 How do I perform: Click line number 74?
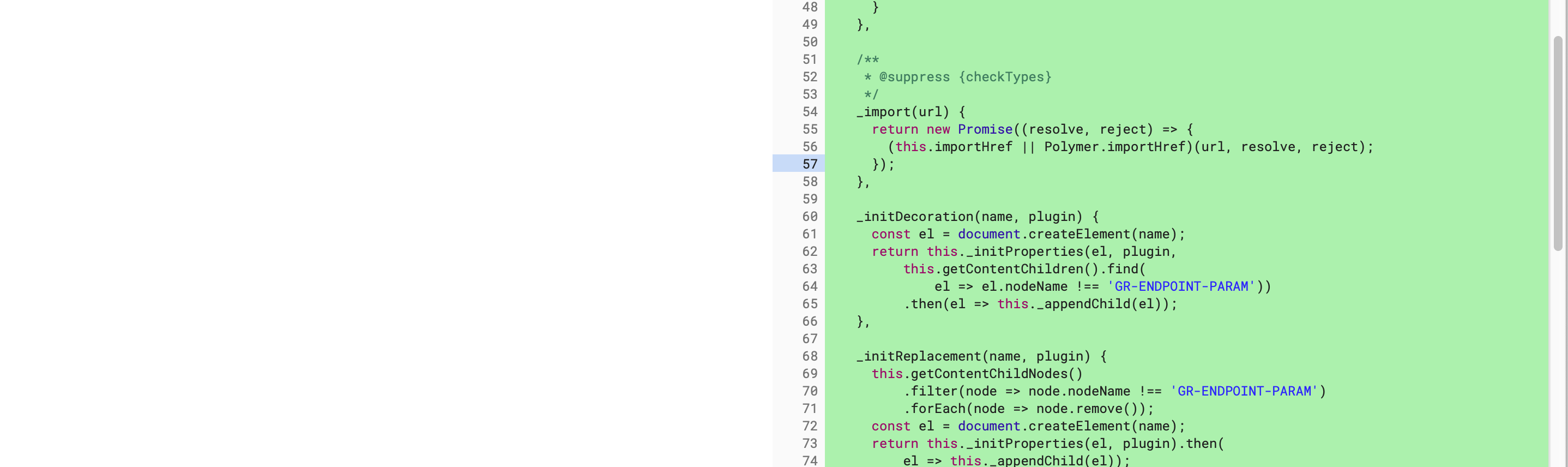click(810, 460)
